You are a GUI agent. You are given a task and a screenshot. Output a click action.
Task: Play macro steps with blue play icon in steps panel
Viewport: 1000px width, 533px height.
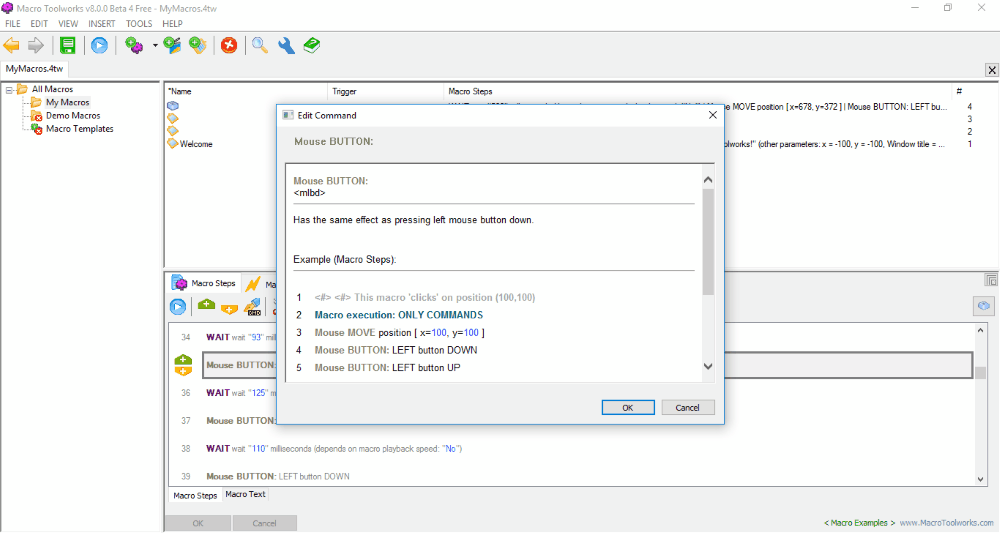(x=178, y=307)
